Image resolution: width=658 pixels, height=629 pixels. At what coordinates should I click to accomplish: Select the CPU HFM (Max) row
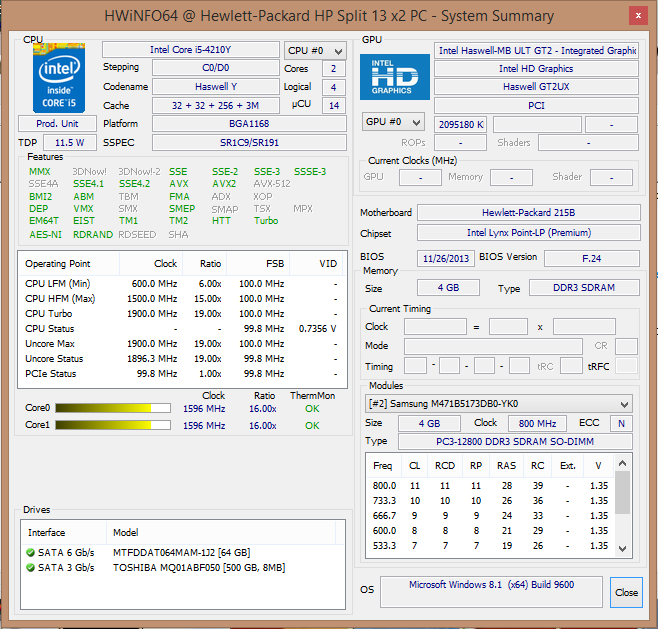click(x=181, y=299)
